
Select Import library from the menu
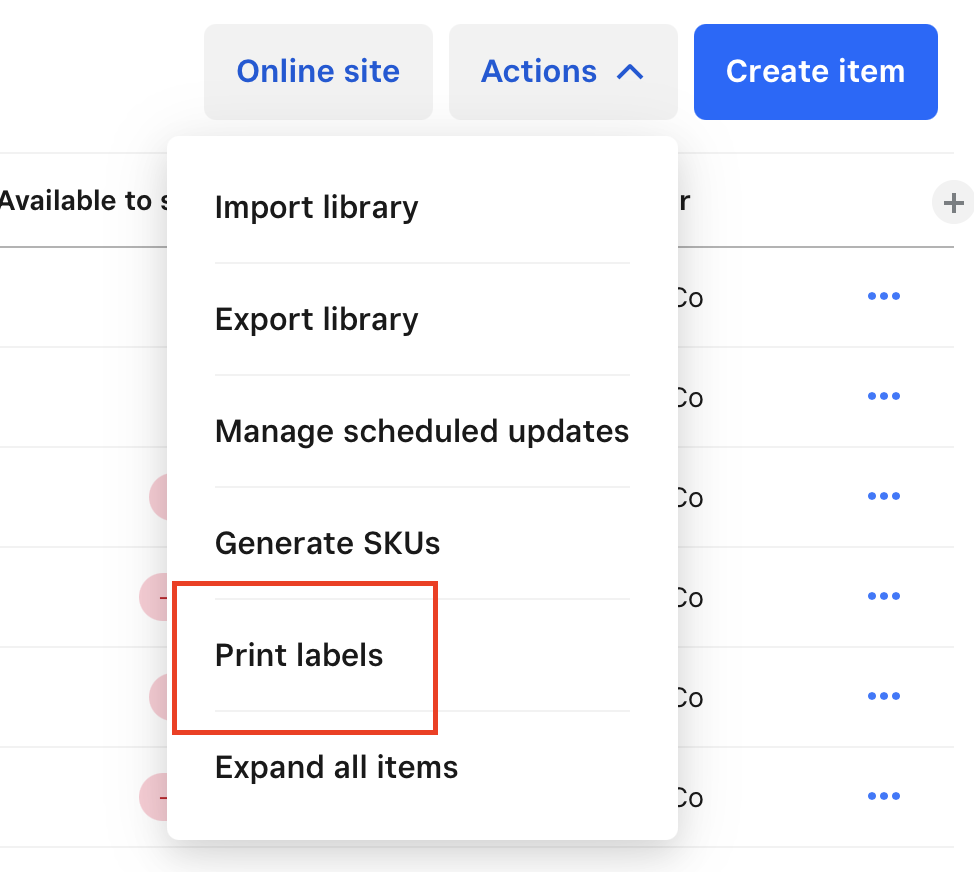(x=316, y=208)
